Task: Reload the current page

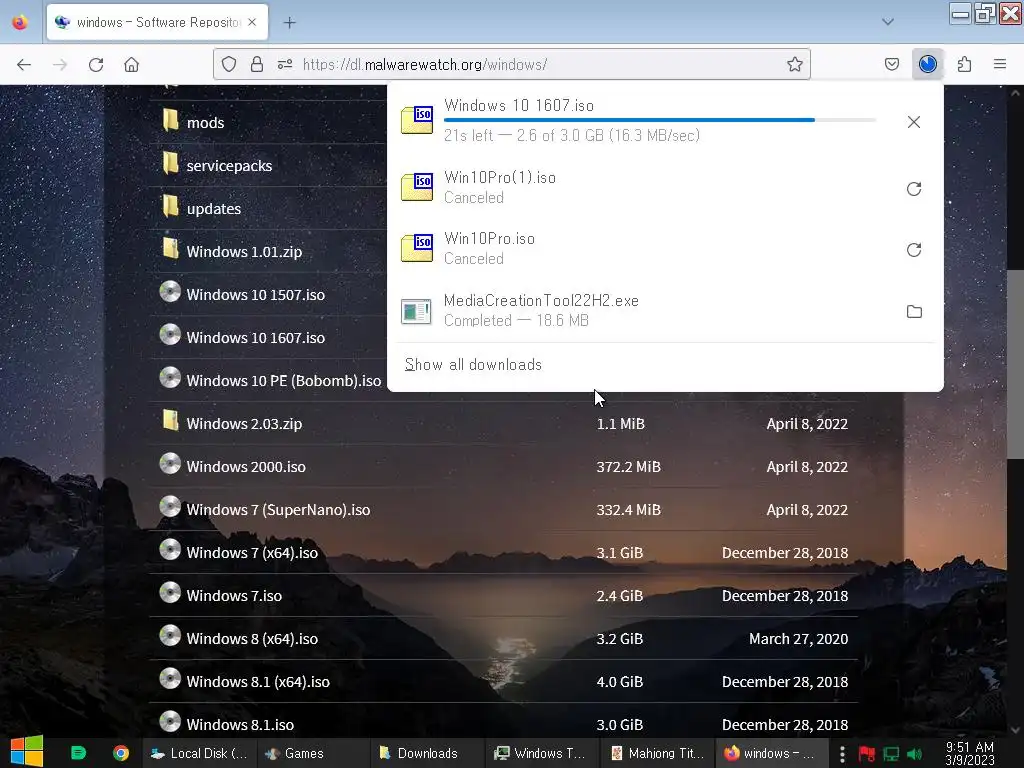Action: 96,65
